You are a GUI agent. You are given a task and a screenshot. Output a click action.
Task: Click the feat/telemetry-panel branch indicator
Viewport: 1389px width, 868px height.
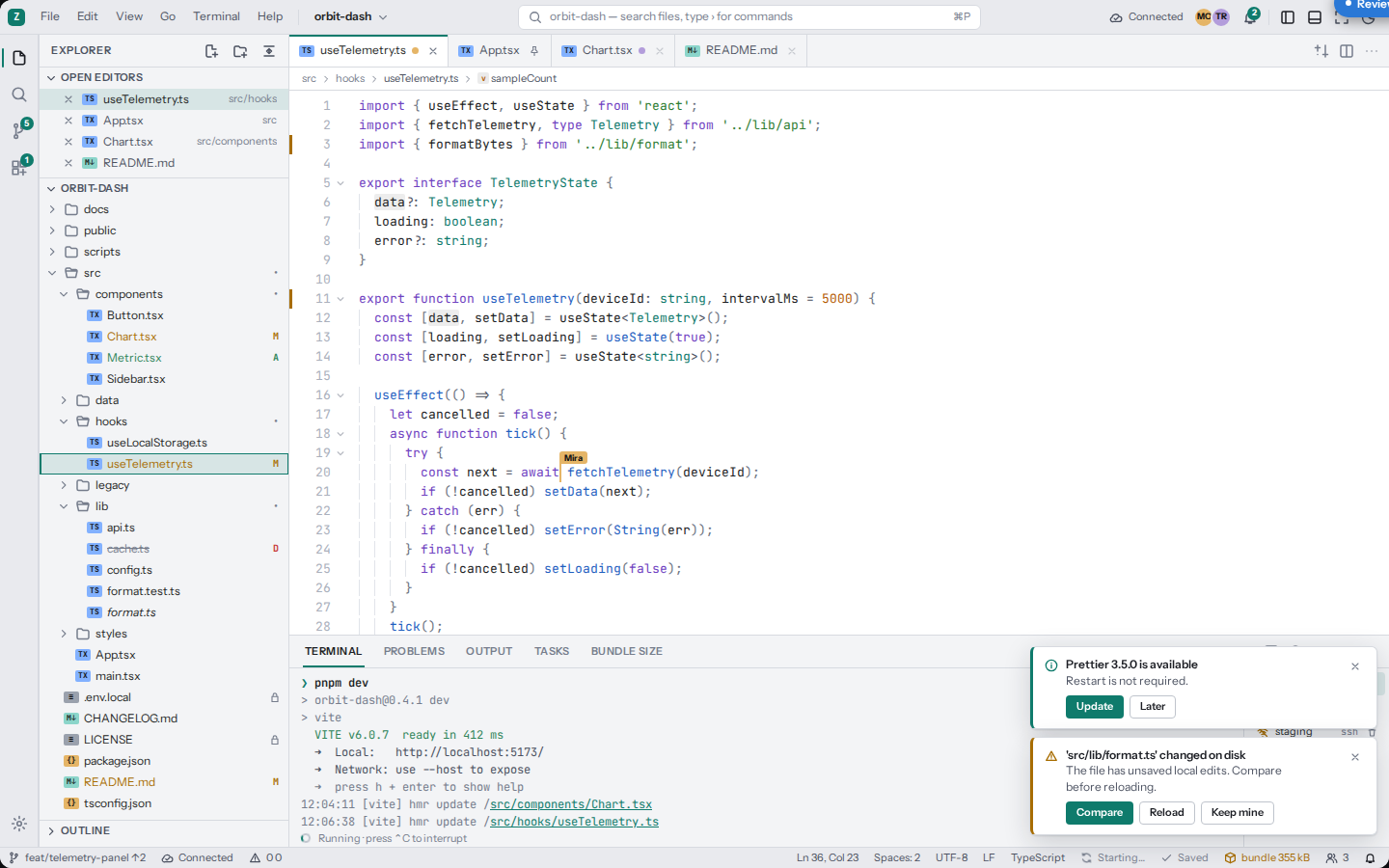(77, 857)
